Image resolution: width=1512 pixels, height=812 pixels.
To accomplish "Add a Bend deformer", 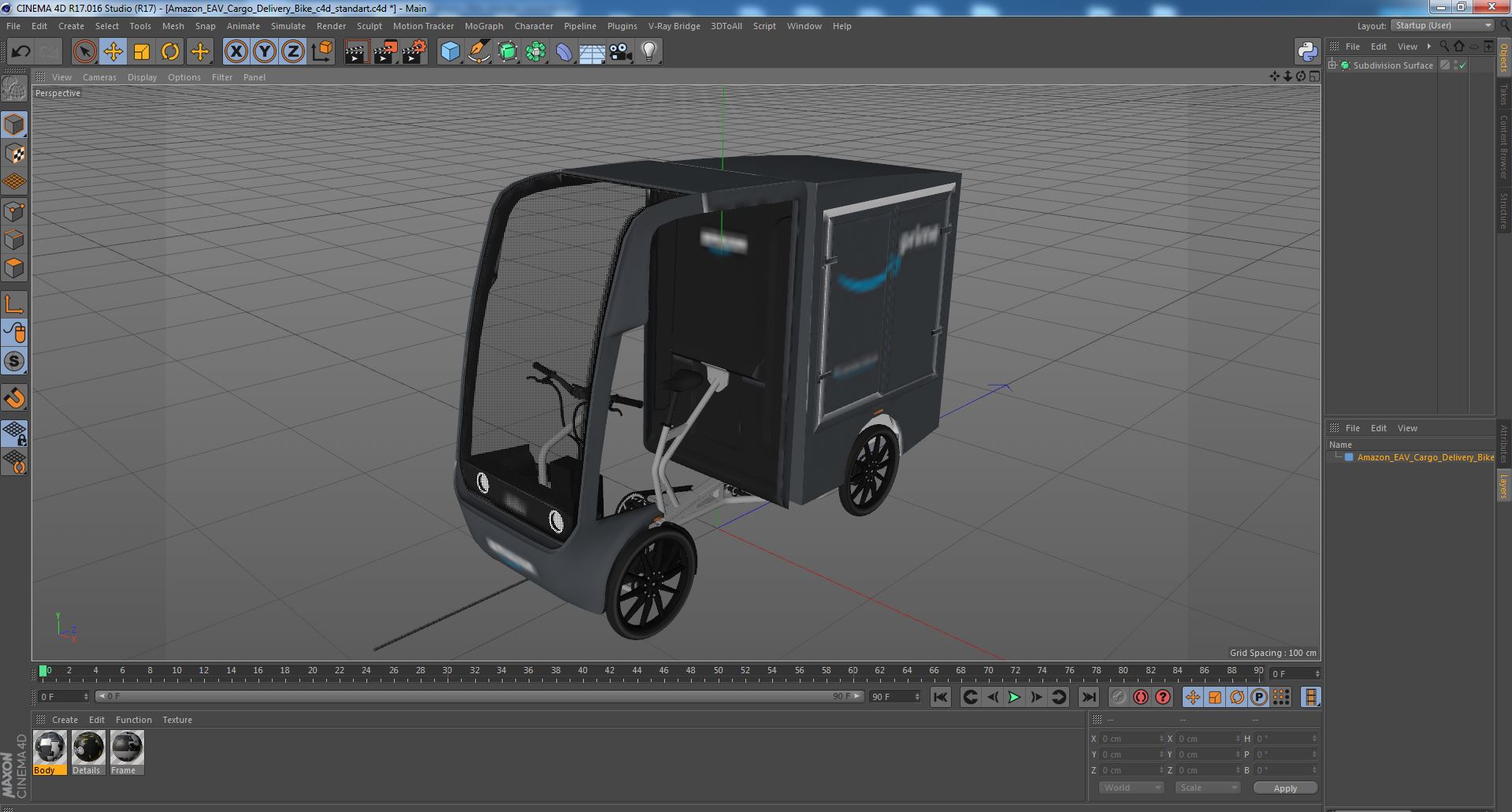I will (564, 52).
